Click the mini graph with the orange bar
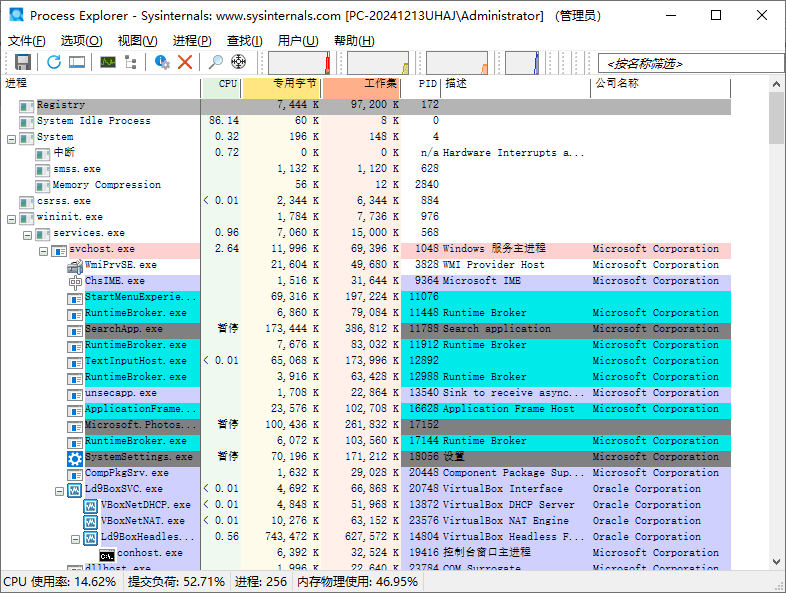 coord(457,63)
